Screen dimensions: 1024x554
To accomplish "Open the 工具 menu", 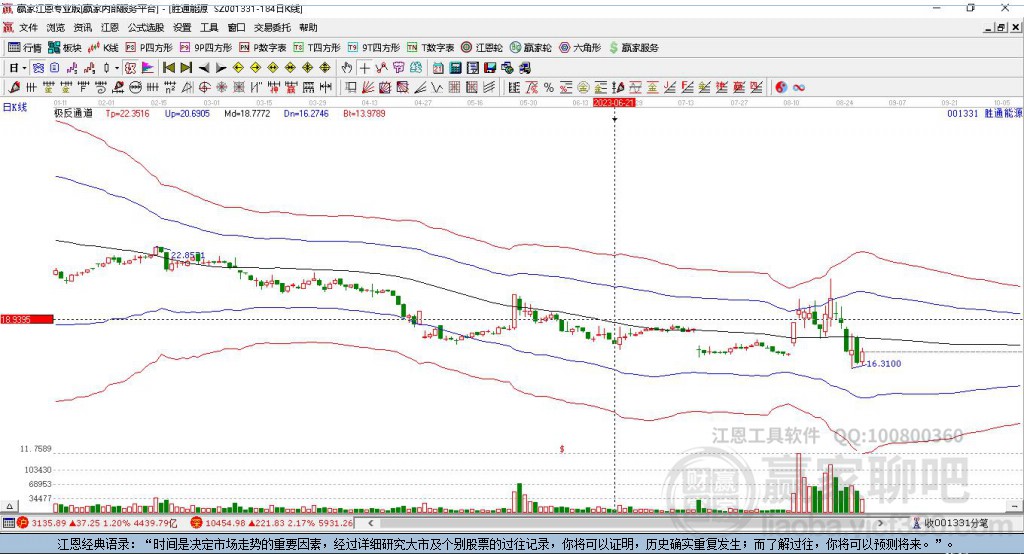I will [209, 27].
